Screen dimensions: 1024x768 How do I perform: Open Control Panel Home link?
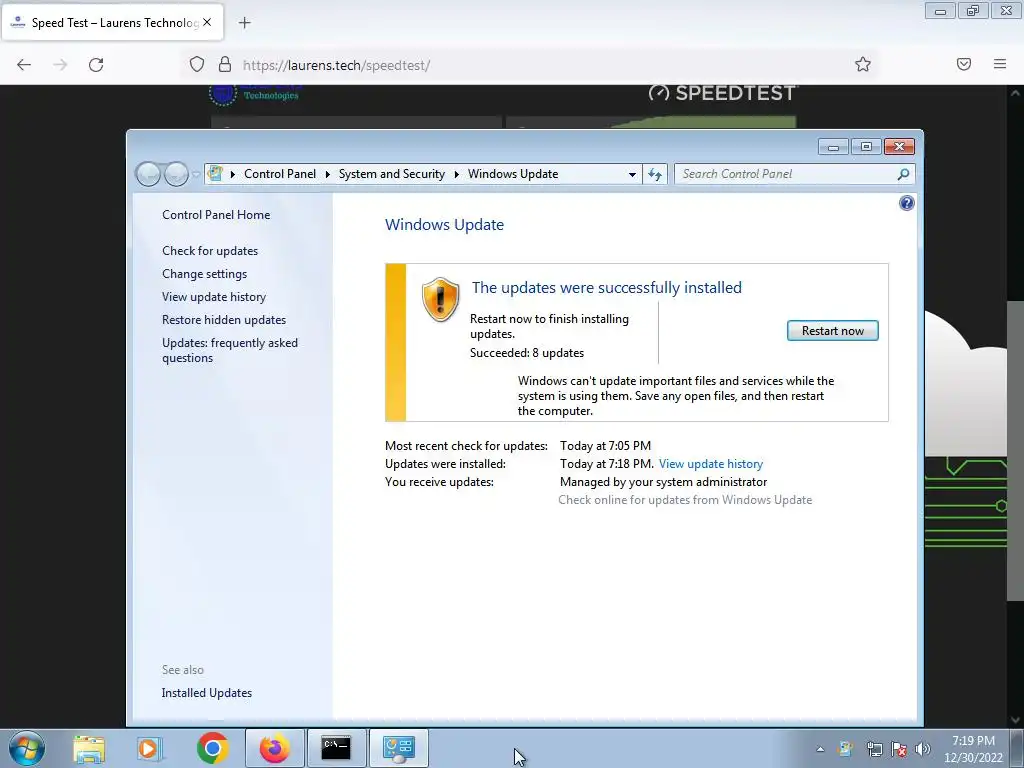(216, 215)
